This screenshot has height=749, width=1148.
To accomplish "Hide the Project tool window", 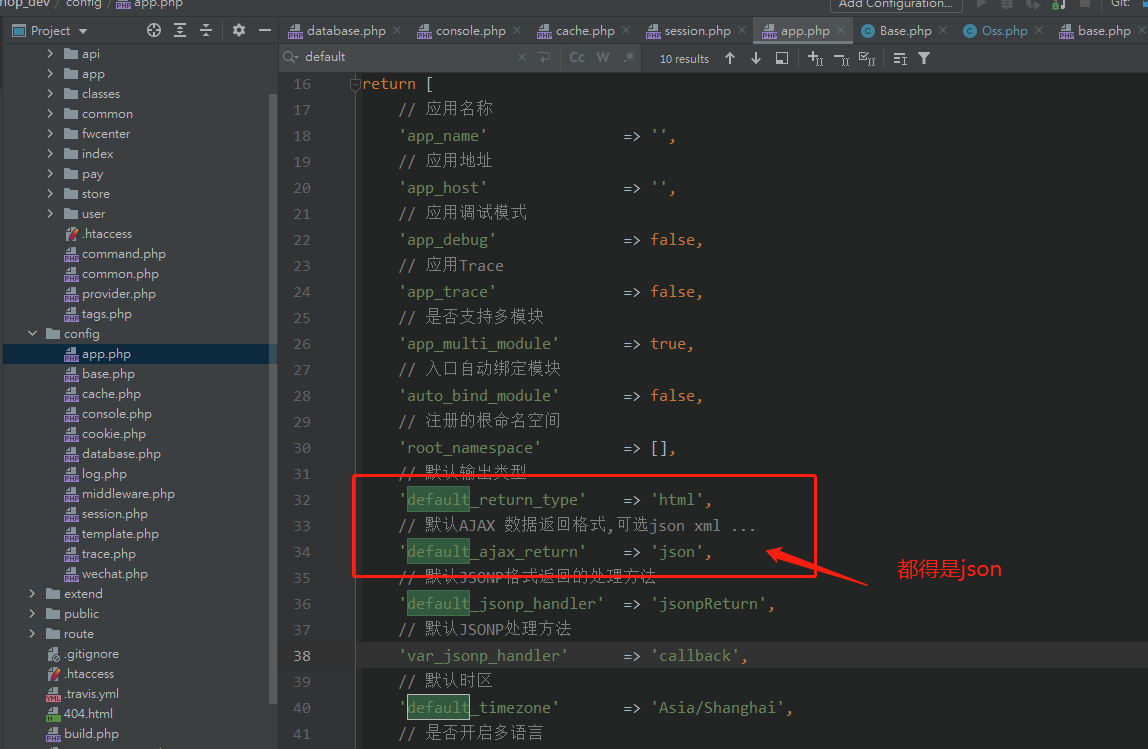I will pos(264,30).
